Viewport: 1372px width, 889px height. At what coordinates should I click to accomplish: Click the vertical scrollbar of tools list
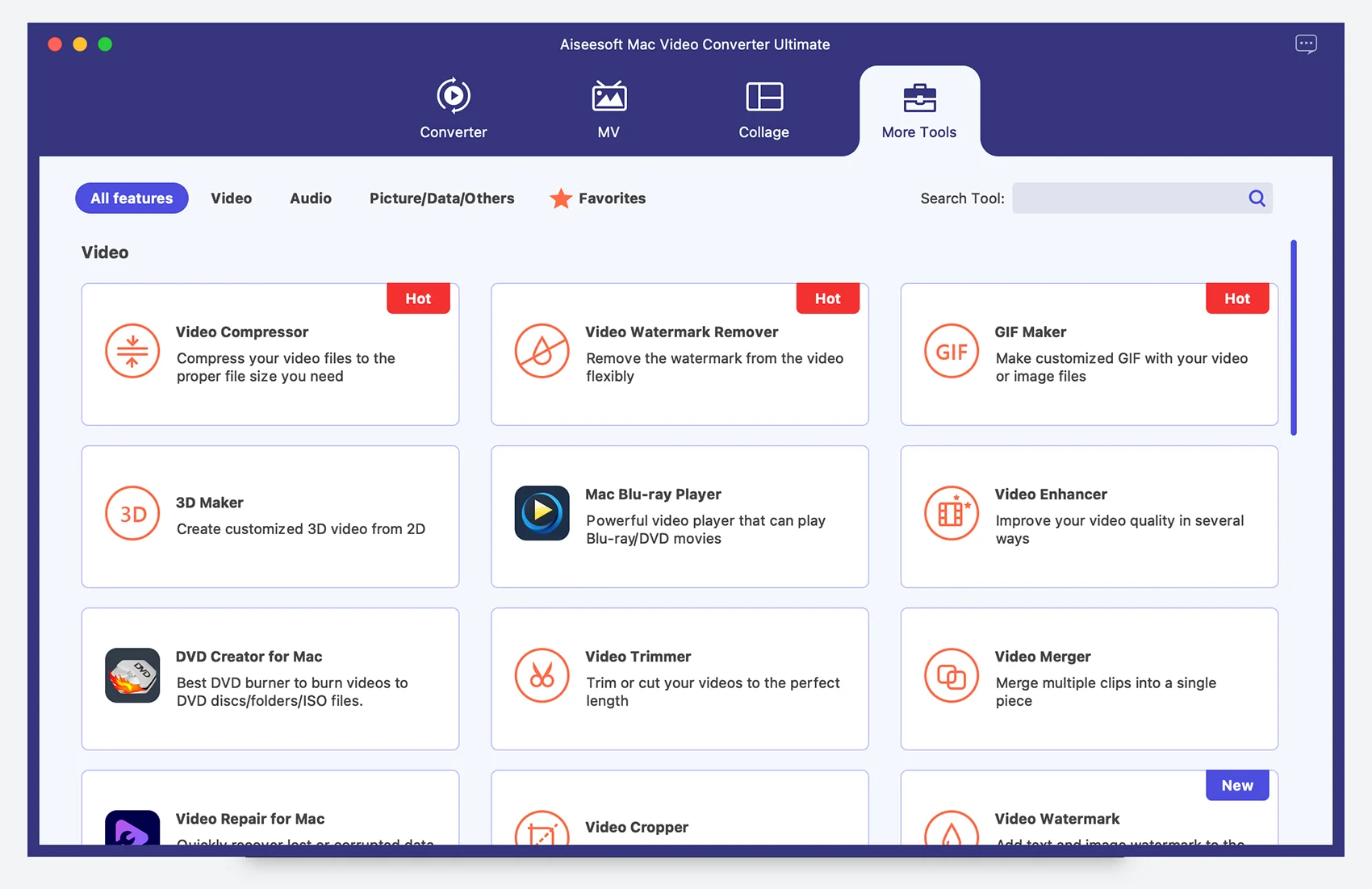(1293, 337)
